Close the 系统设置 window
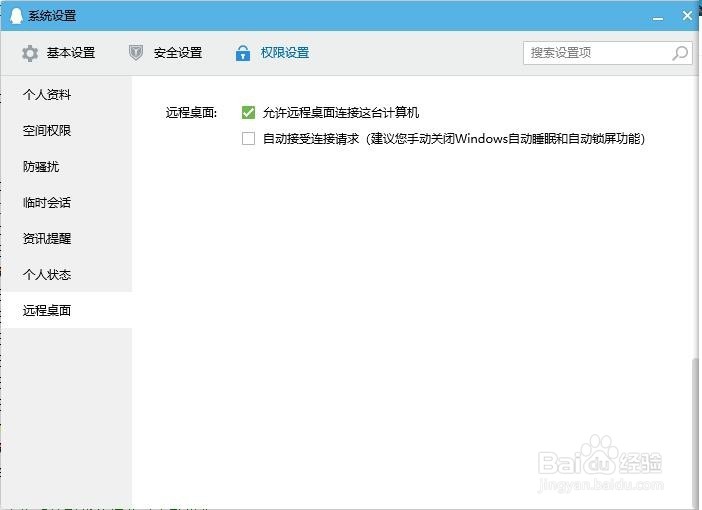 point(687,16)
